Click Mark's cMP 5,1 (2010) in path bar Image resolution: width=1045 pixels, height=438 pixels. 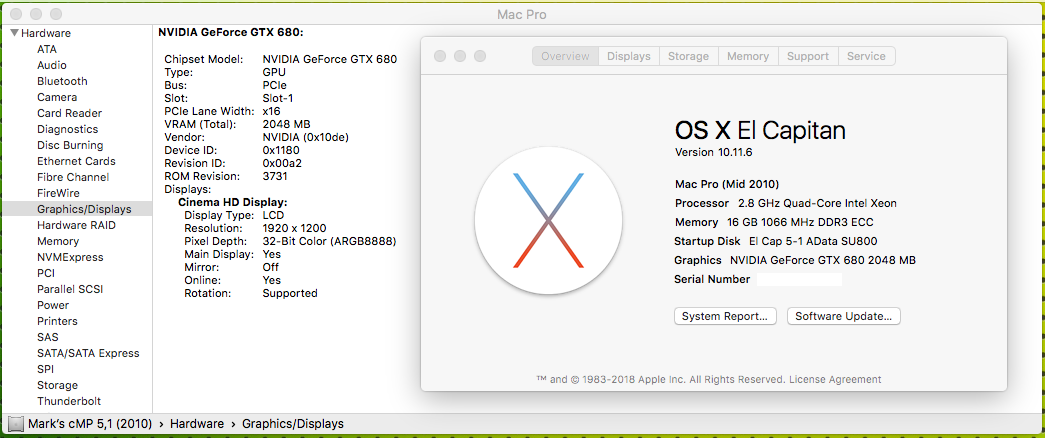point(90,424)
